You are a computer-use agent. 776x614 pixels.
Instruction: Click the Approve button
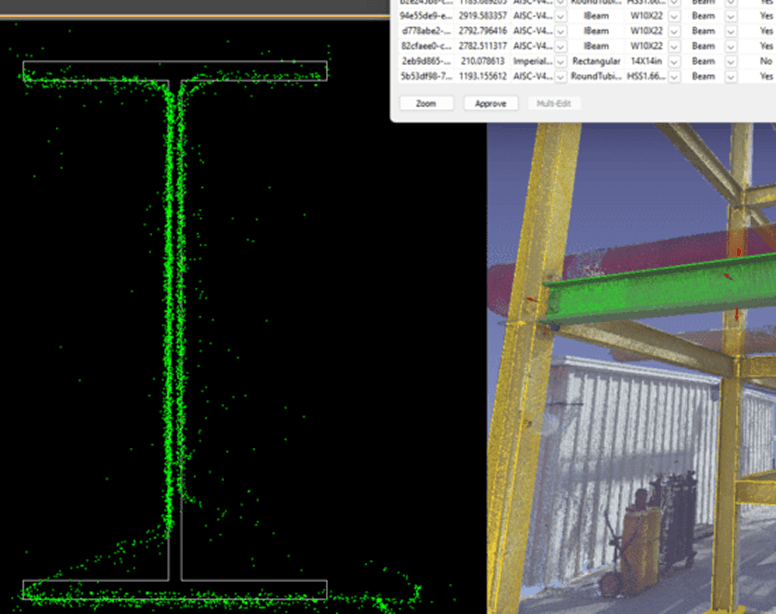click(x=490, y=103)
